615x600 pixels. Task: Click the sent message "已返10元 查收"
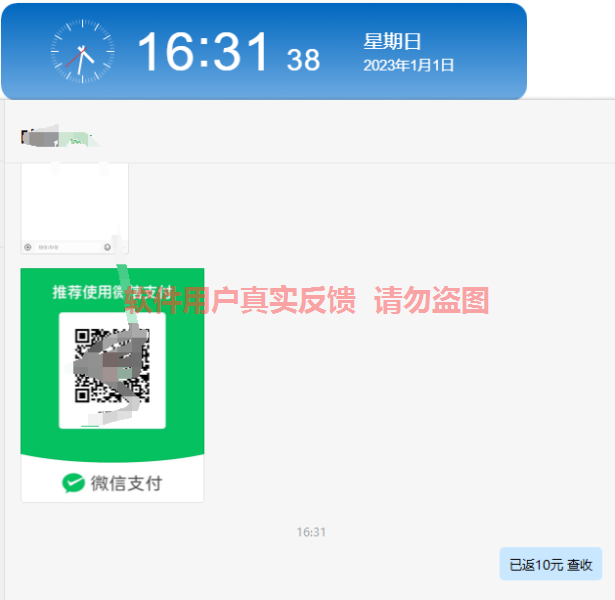(x=551, y=564)
